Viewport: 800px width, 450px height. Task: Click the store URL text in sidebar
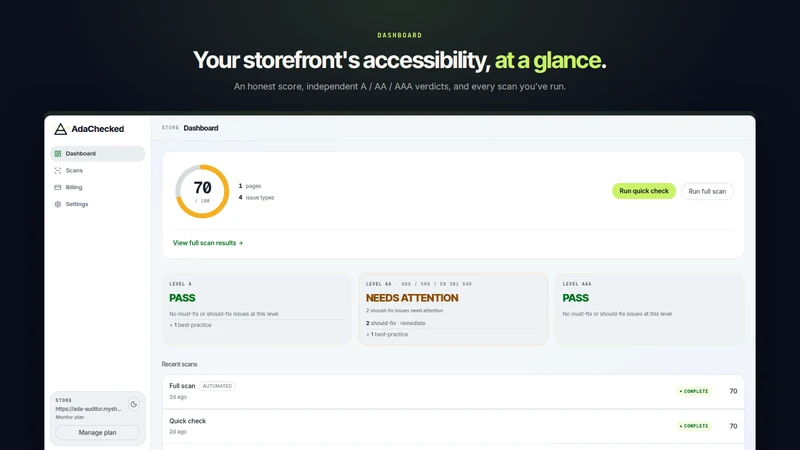(88, 409)
